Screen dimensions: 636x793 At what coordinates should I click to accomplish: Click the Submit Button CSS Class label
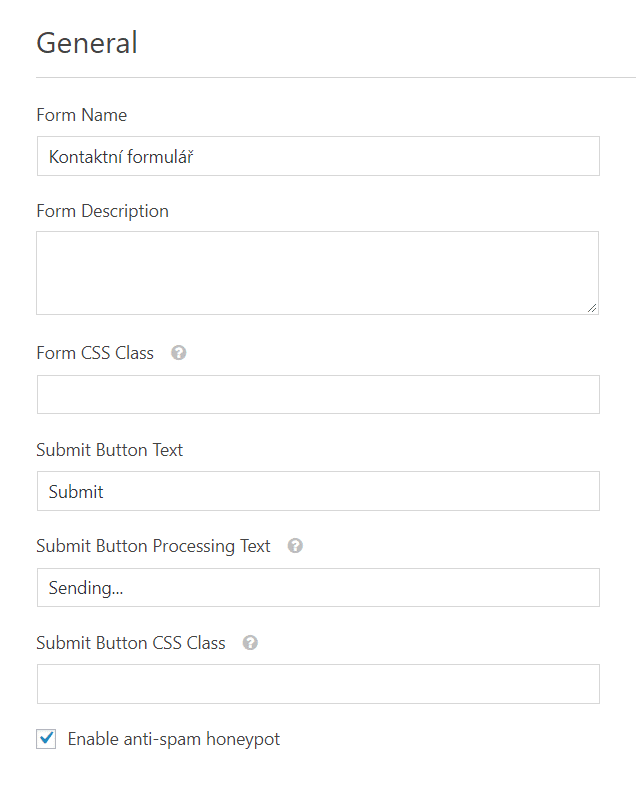click(130, 643)
